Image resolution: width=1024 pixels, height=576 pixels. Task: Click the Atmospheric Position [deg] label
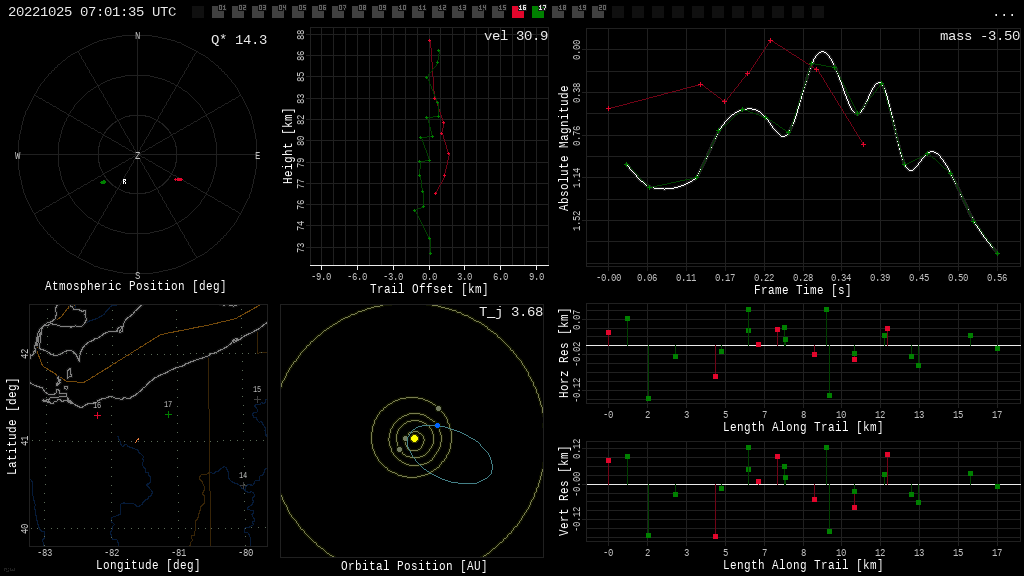coord(135,286)
